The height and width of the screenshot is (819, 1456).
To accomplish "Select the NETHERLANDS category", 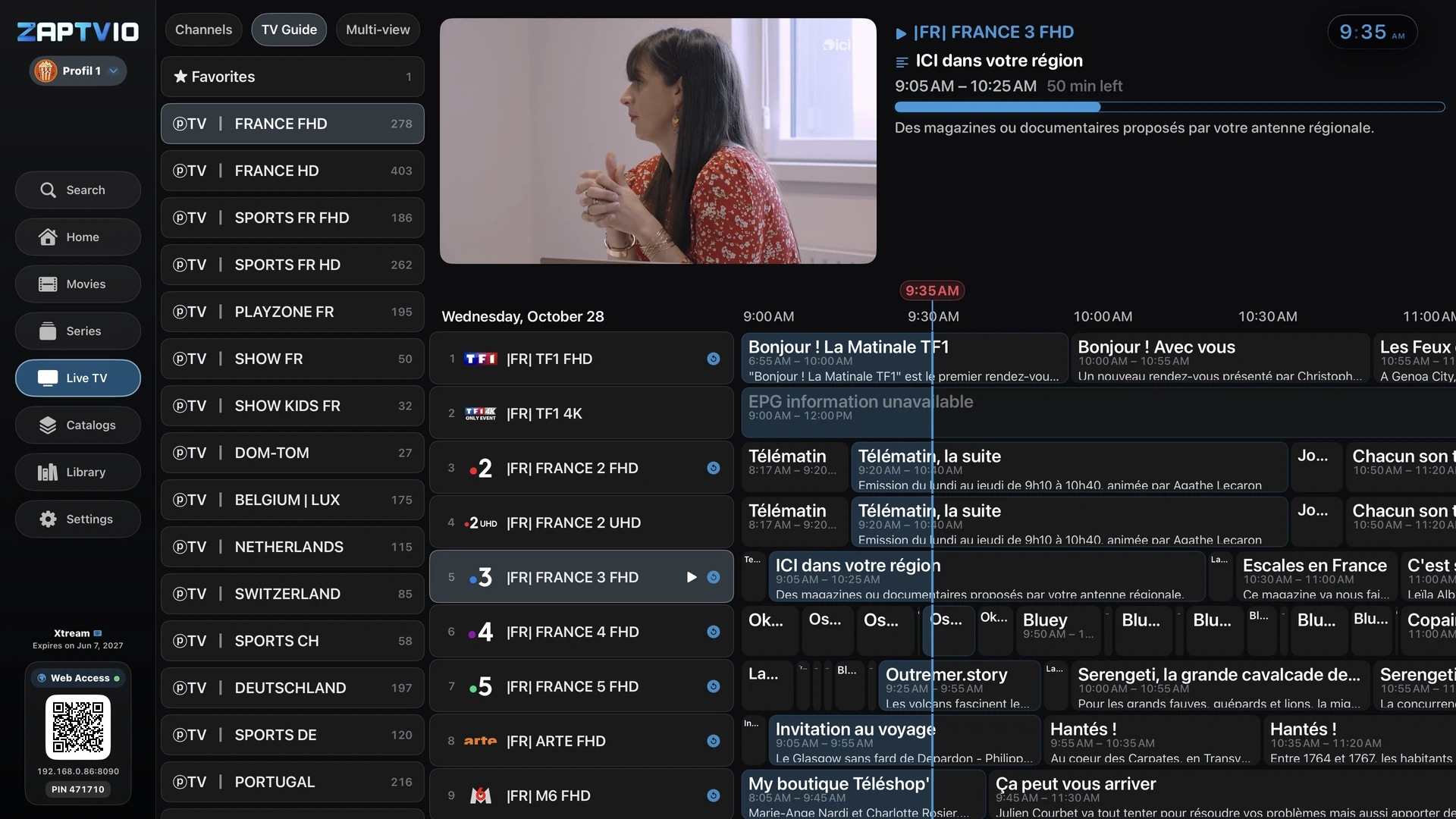I will (293, 547).
